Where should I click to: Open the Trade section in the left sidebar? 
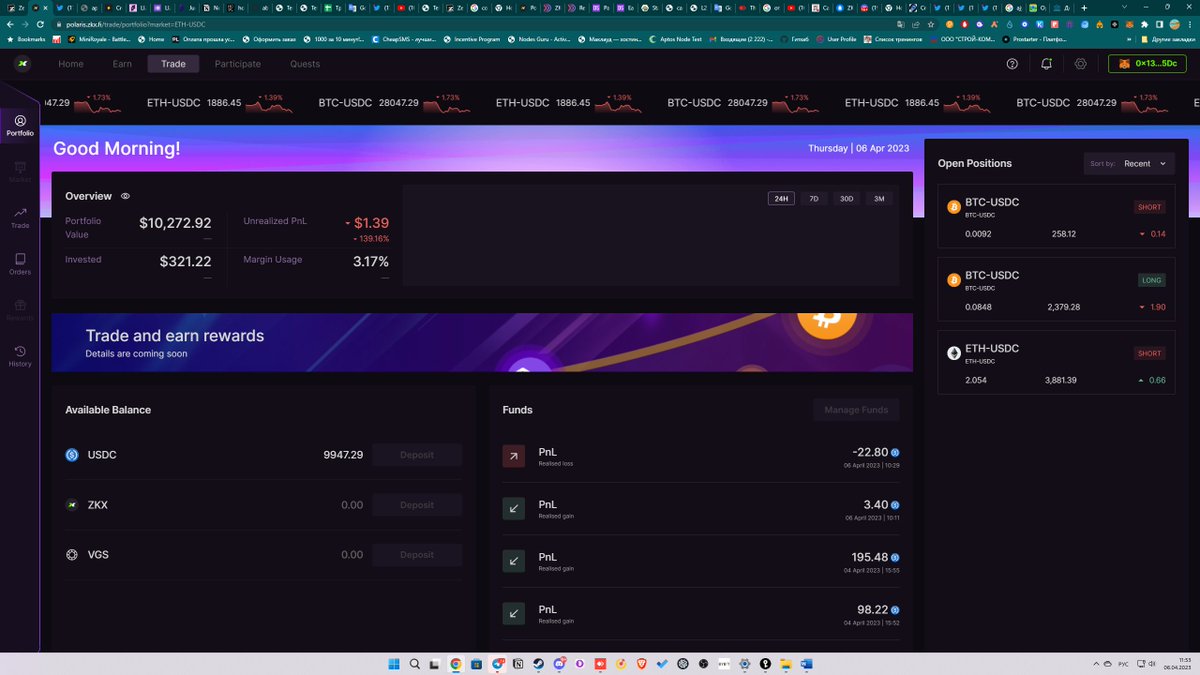(x=20, y=218)
